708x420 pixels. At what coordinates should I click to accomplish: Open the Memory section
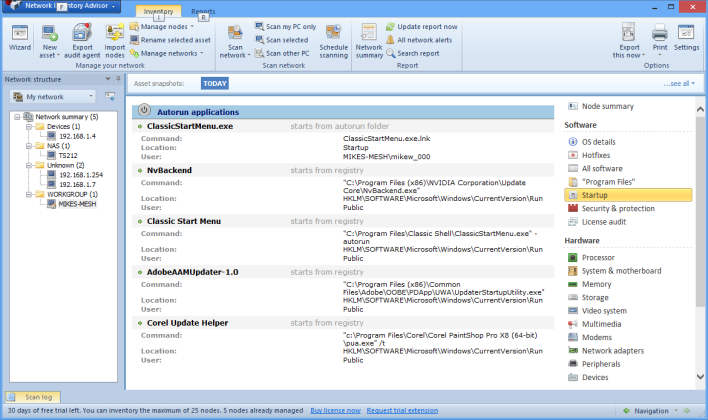pyautogui.click(x=596, y=284)
